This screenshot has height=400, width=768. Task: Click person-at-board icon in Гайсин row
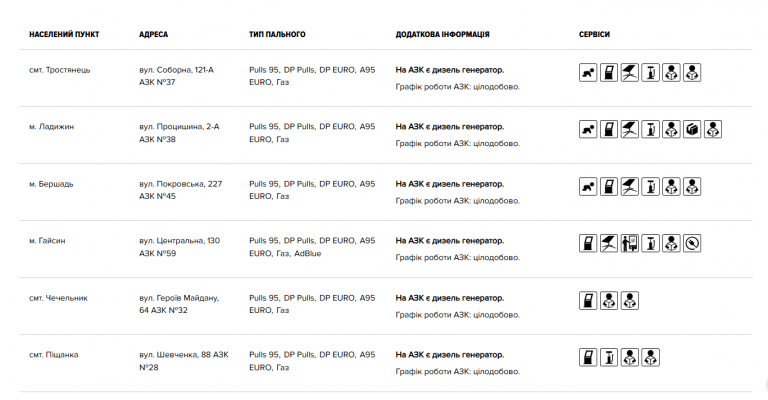click(x=629, y=243)
